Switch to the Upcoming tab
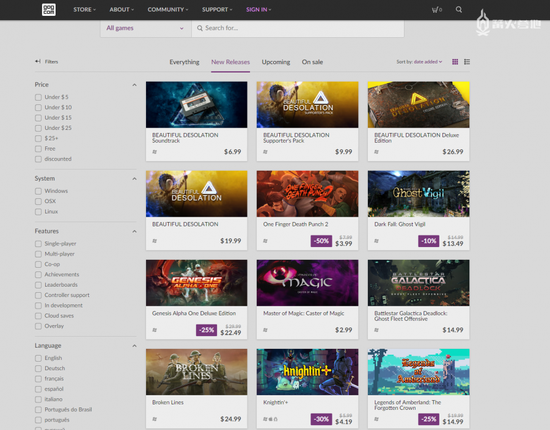Image resolution: width=550 pixels, height=430 pixels. click(276, 62)
